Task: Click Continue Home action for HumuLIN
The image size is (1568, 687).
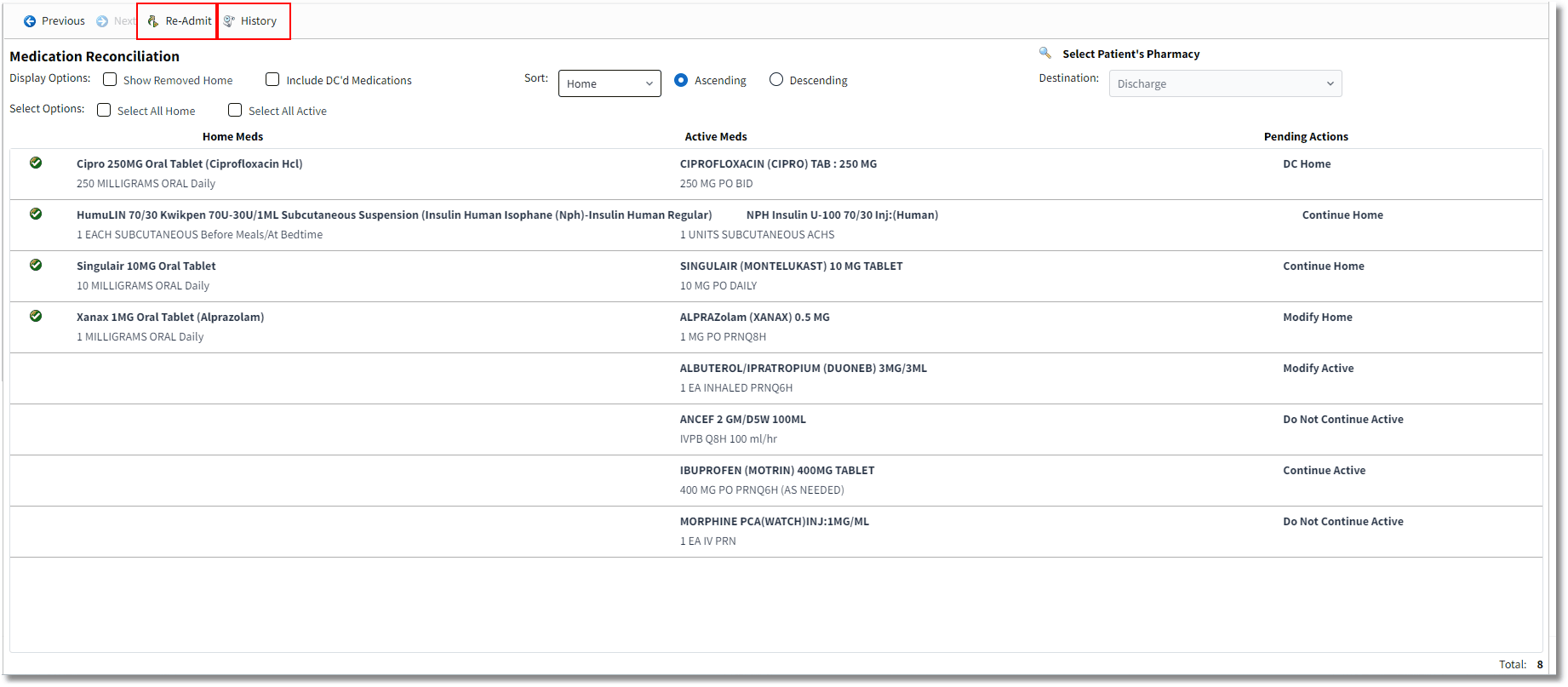Action: coord(1342,215)
